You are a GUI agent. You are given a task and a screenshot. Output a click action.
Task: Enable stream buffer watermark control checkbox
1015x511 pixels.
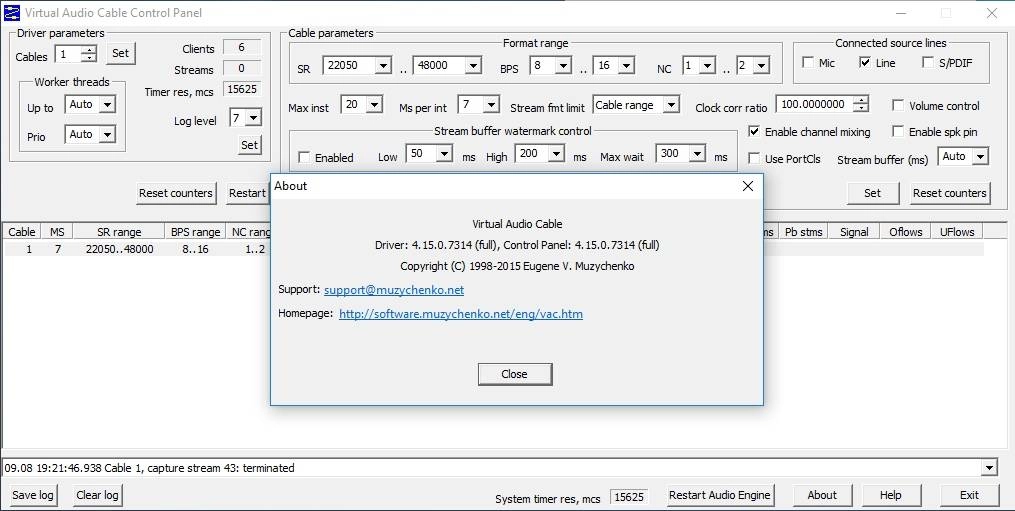click(x=304, y=157)
